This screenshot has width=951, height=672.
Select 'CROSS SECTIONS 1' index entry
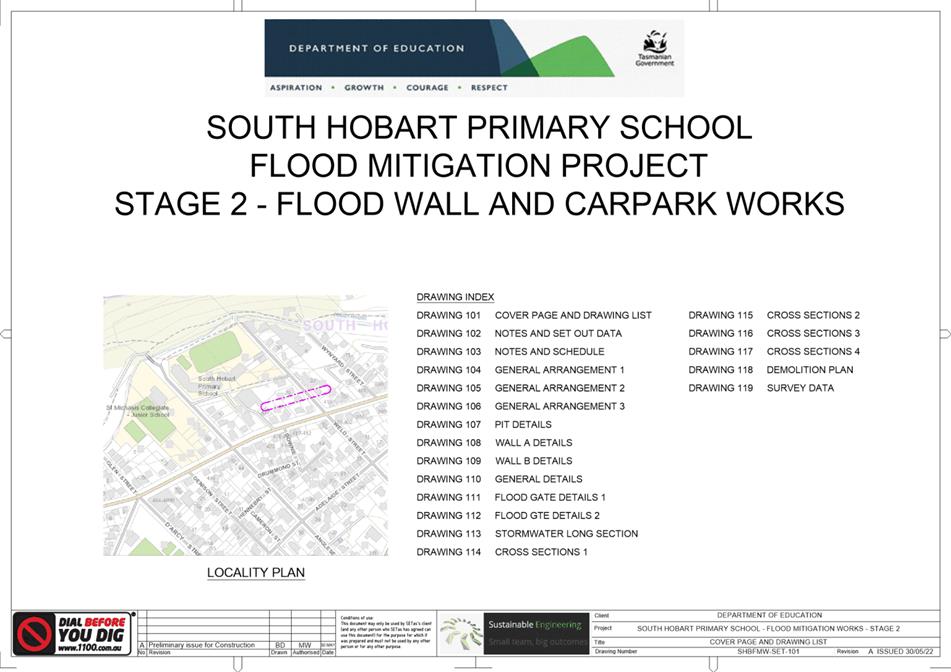[541, 552]
